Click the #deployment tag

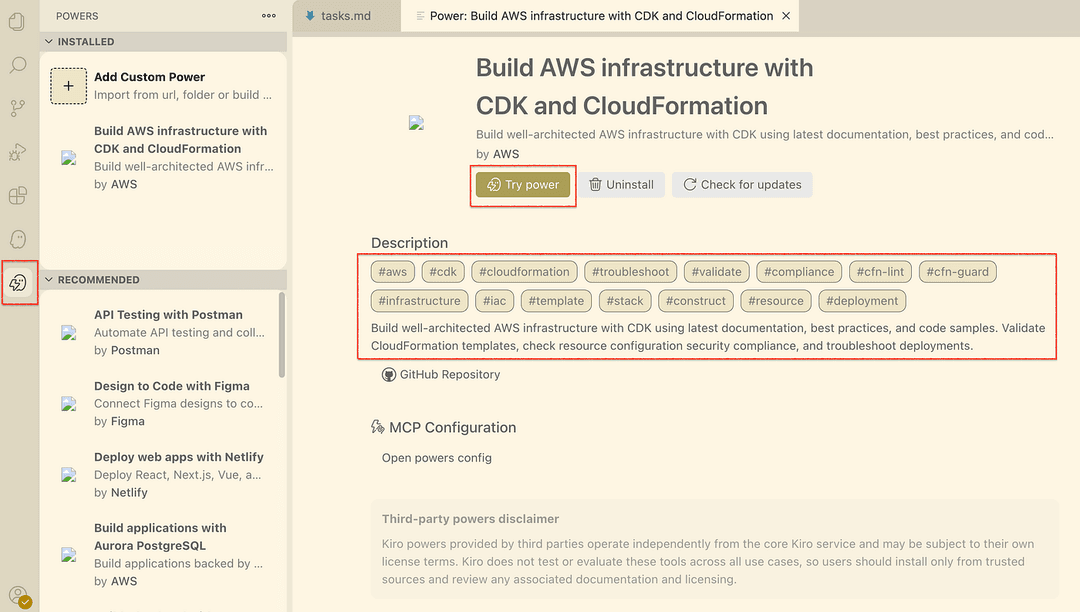[862, 301]
